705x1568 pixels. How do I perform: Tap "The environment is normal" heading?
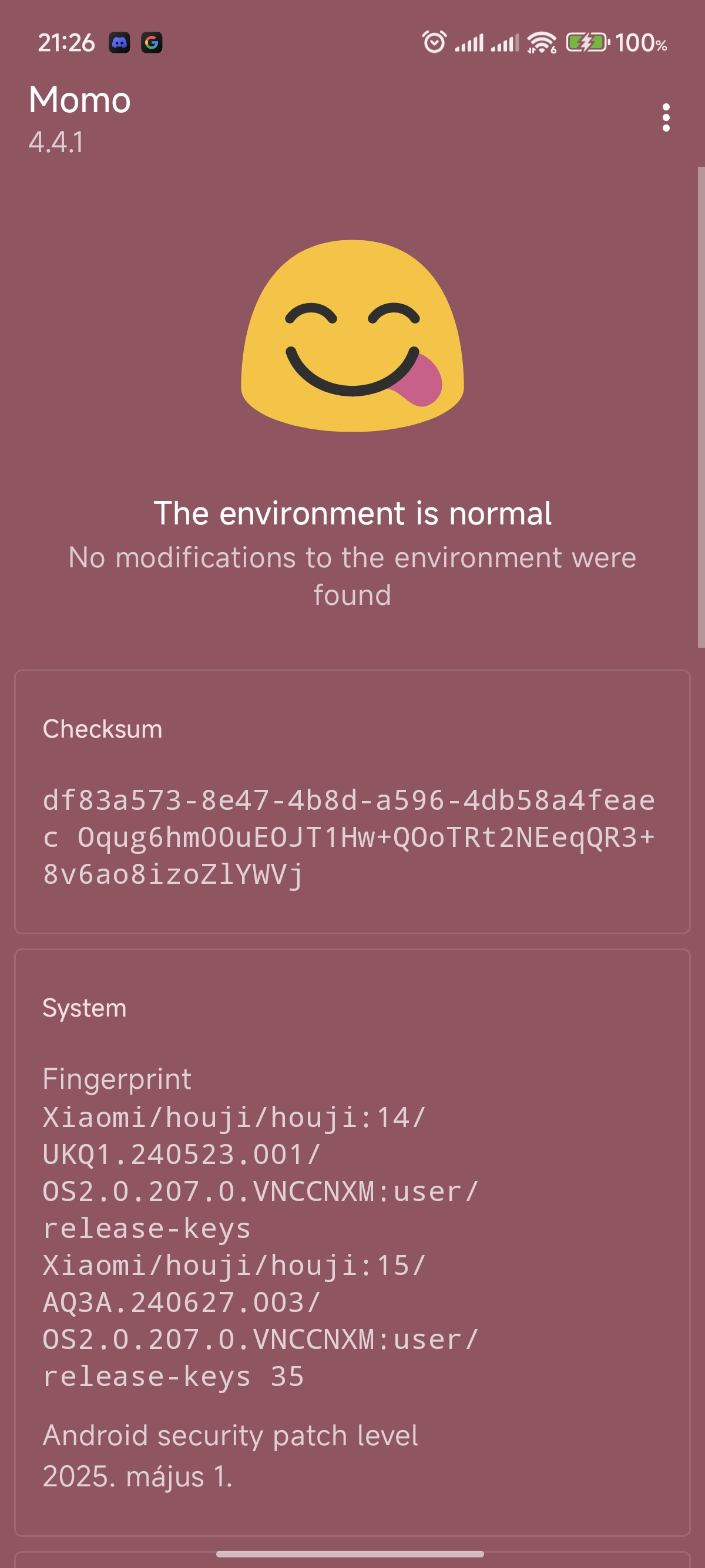click(x=352, y=513)
